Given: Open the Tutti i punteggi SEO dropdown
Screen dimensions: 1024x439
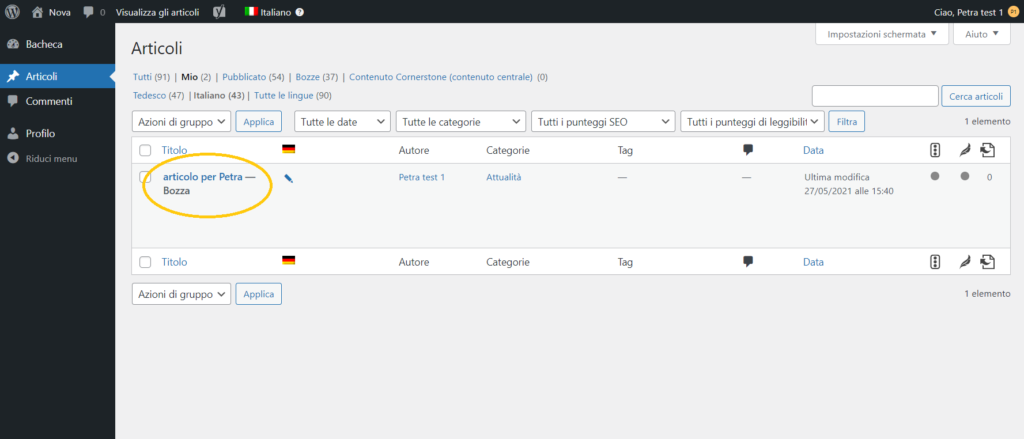Looking at the screenshot, I should click(x=603, y=122).
